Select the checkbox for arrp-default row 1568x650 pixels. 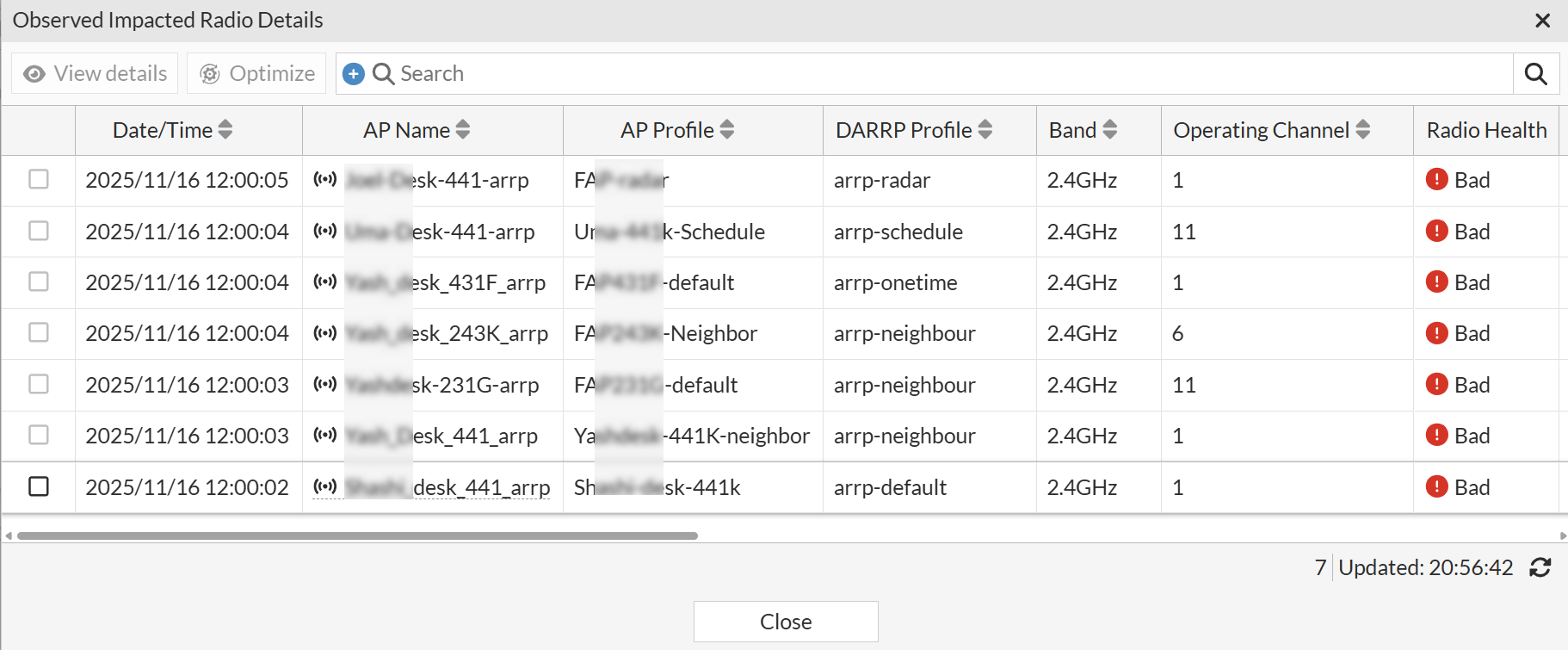tap(39, 486)
